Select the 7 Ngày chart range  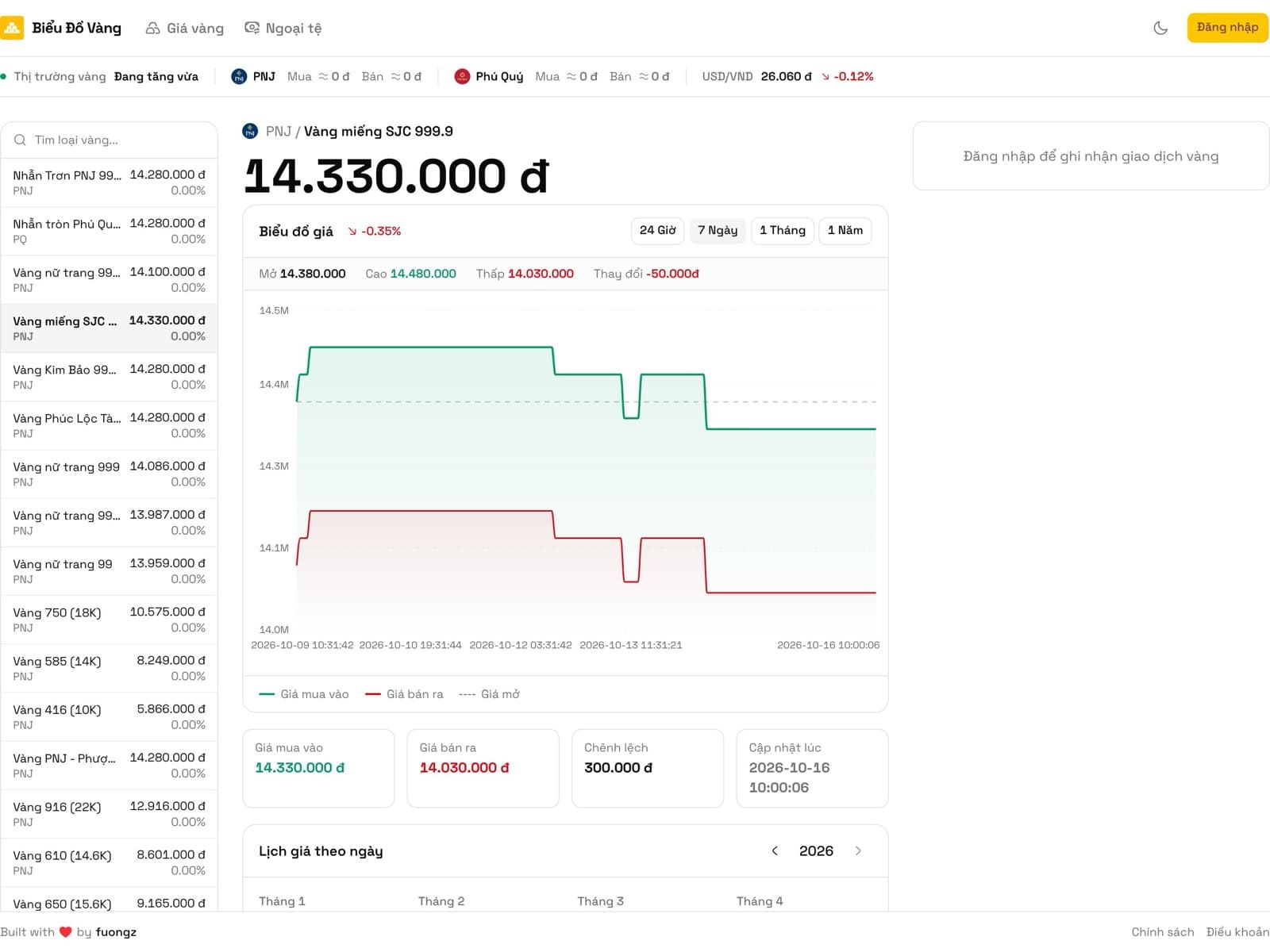(x=718, y=230)
